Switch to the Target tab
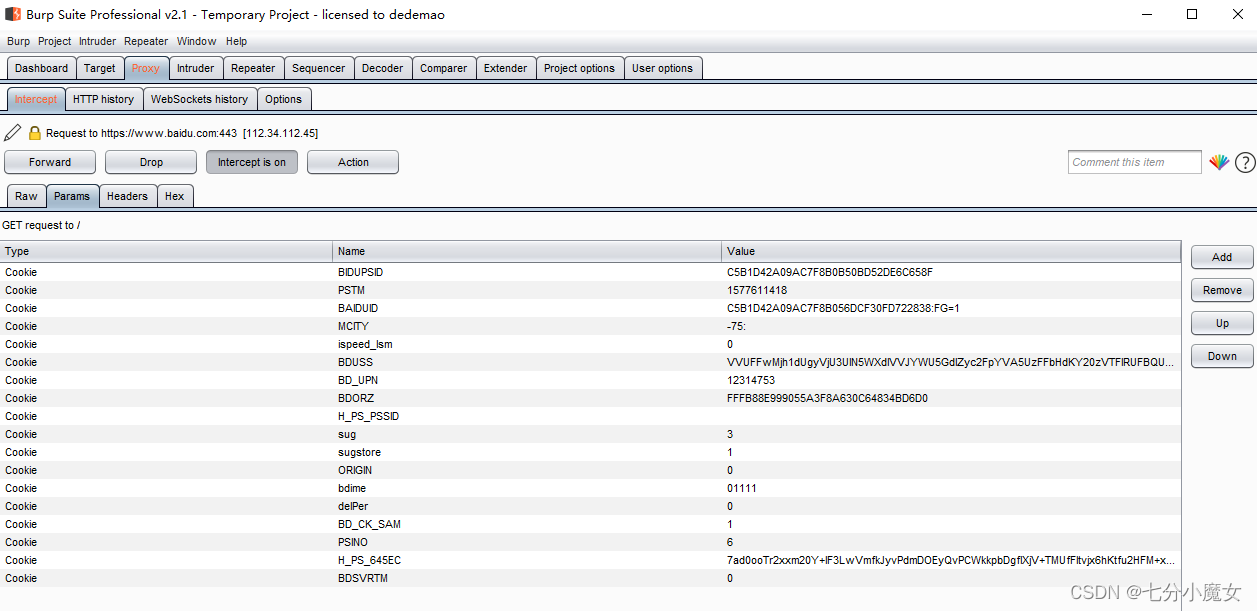Image resolution: width=1257 pixels, height=611 pixels. [x=100, y=68]
